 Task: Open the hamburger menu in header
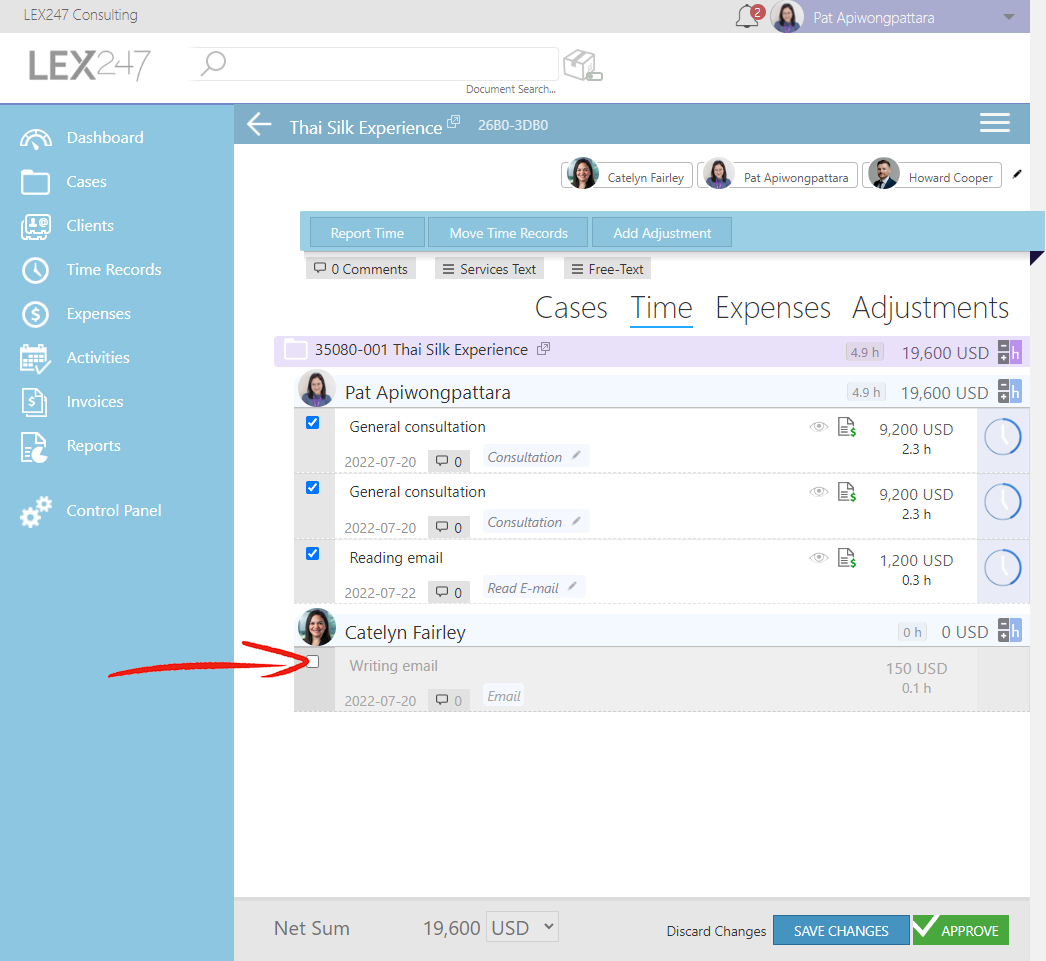click(x=994, y=123)
